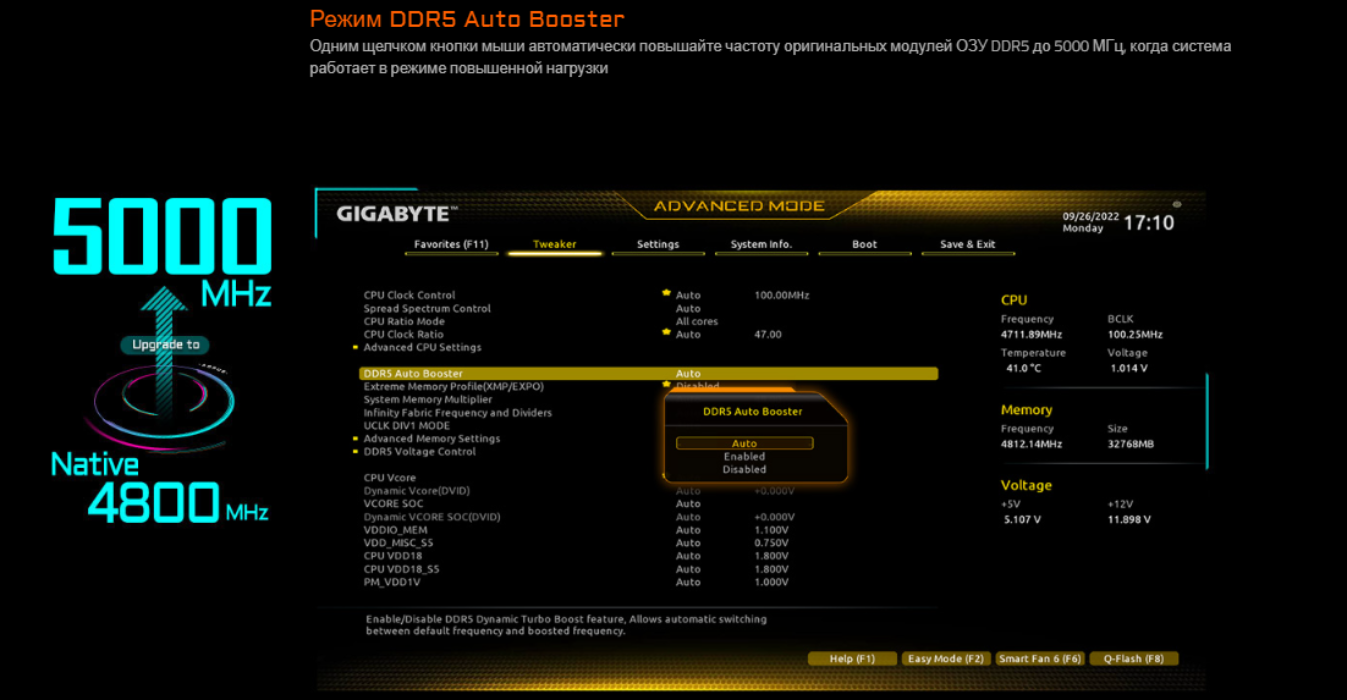The width and height of the screenshot is (1347, 700).
Task: Click the bullet marker before Advanced Memory Settings
Action: [x=355, y=439]
